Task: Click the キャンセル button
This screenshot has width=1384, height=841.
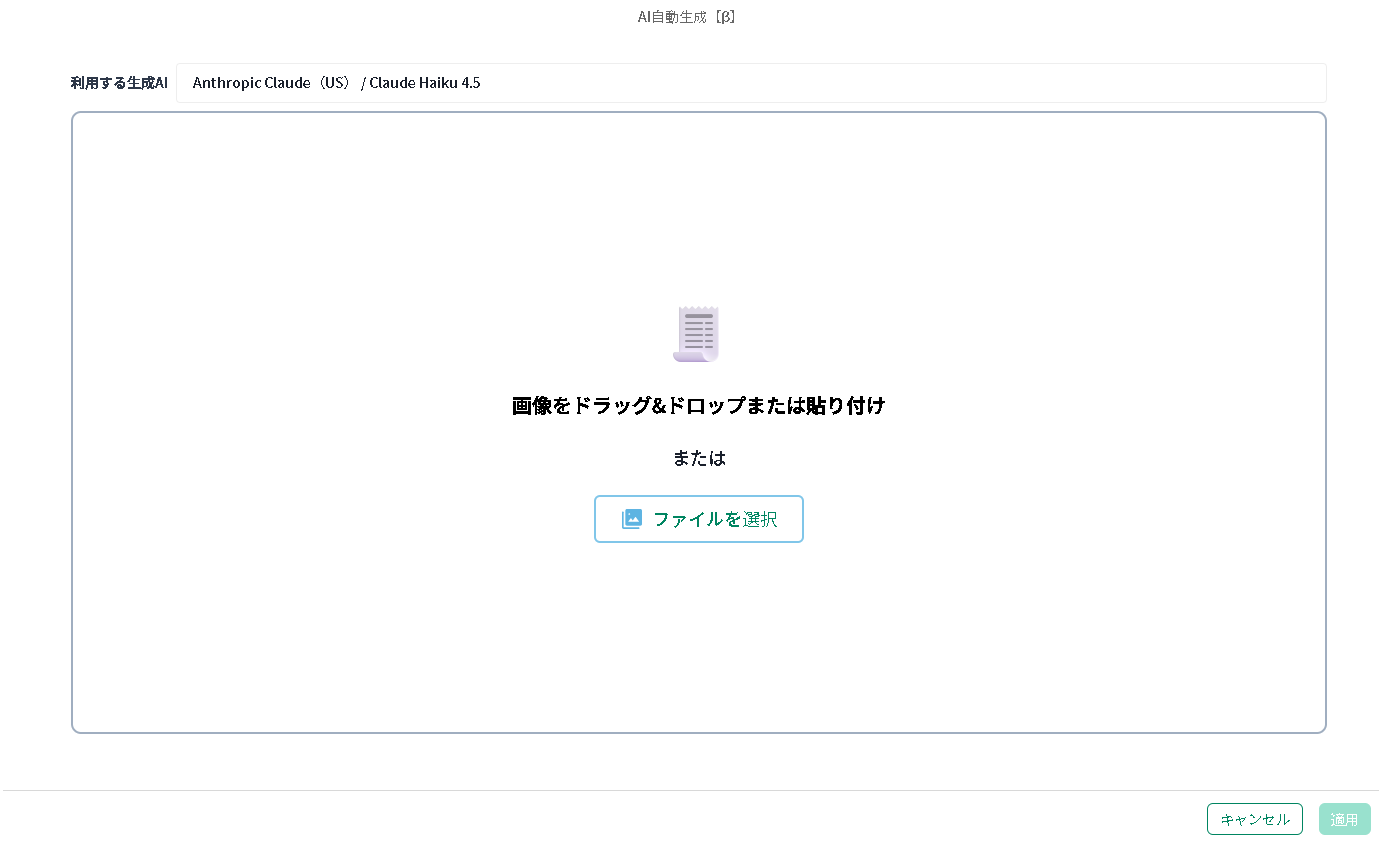Action: coord(1254,819)
